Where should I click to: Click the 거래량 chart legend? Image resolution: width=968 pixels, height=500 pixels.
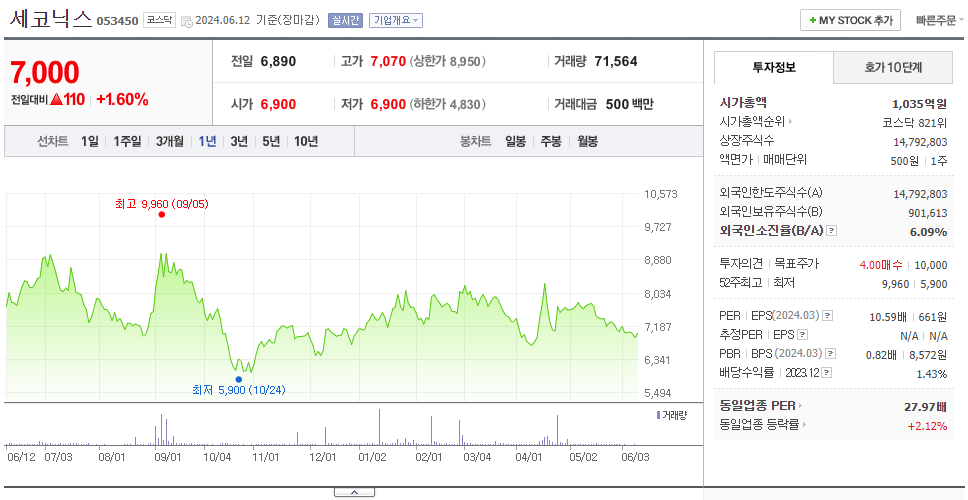[x=672, y=415]
